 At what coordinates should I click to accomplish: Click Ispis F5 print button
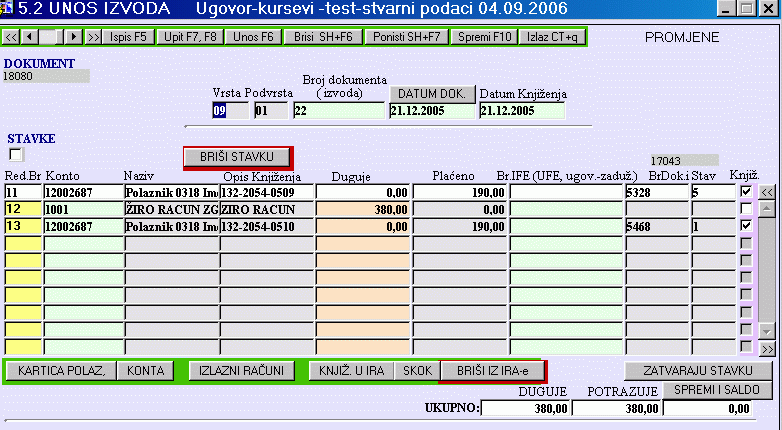pos(128,37)
